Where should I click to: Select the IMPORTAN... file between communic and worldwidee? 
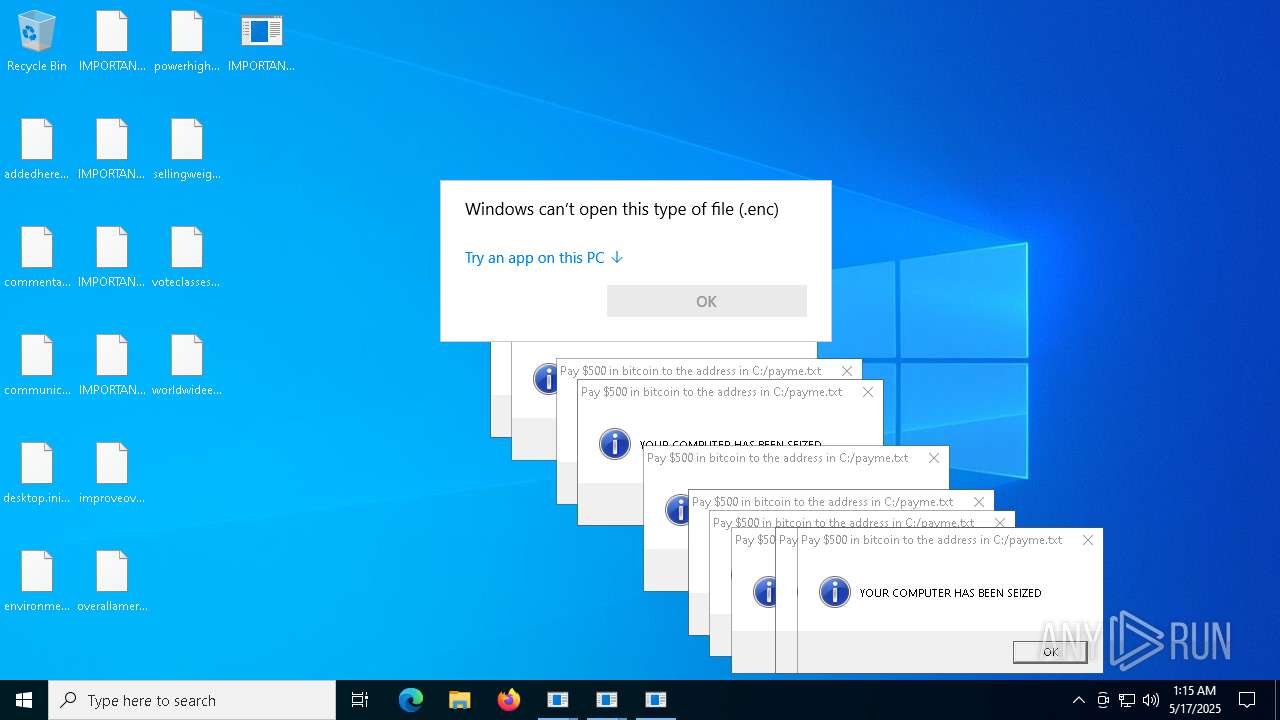(112, 366)
